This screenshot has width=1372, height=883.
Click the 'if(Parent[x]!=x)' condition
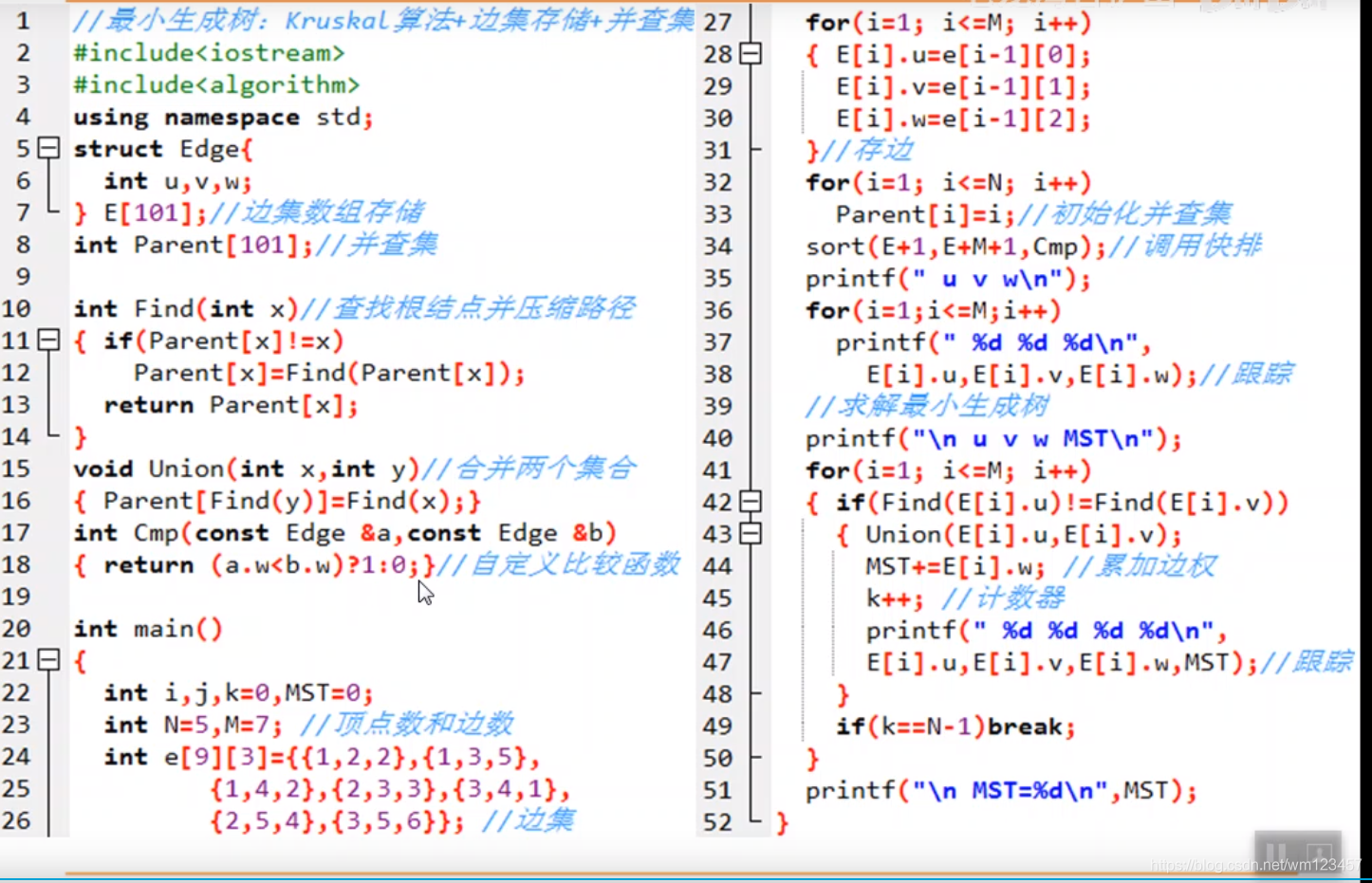tap(224, 340)
